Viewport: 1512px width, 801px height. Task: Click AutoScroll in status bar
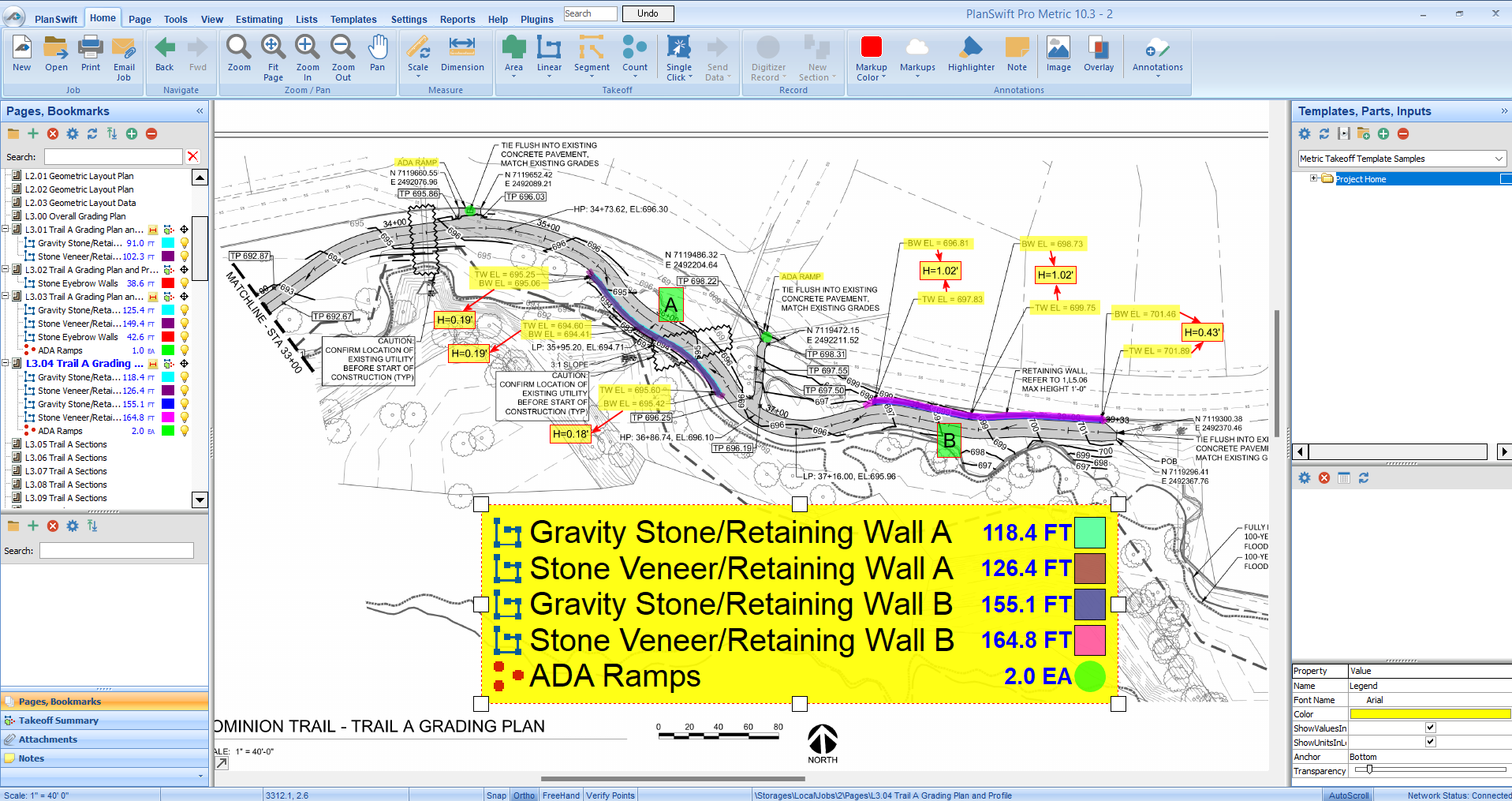[1349, 795]
